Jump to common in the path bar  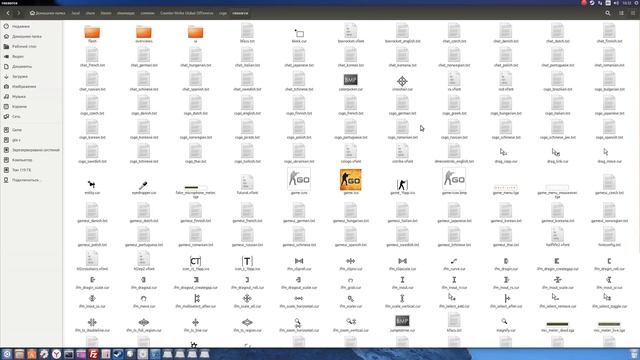(x=147, y=13)
